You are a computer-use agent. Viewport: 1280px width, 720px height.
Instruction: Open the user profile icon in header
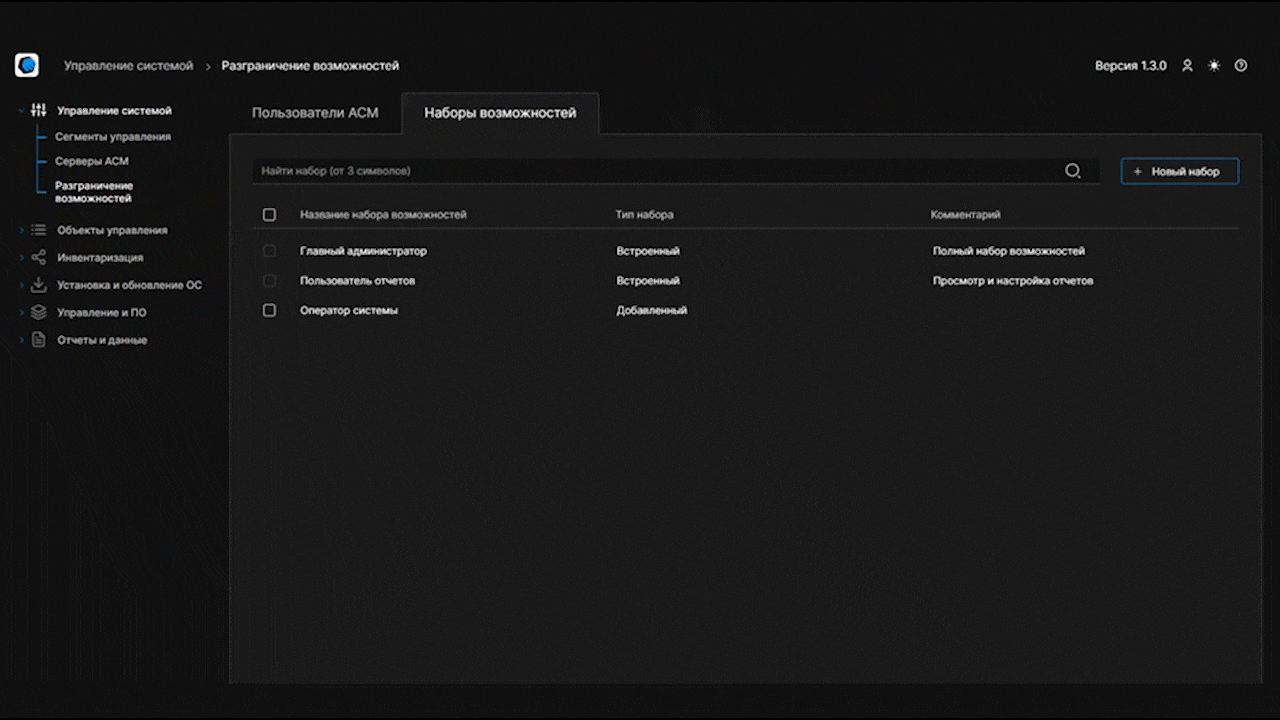(x=1187, y=65)
